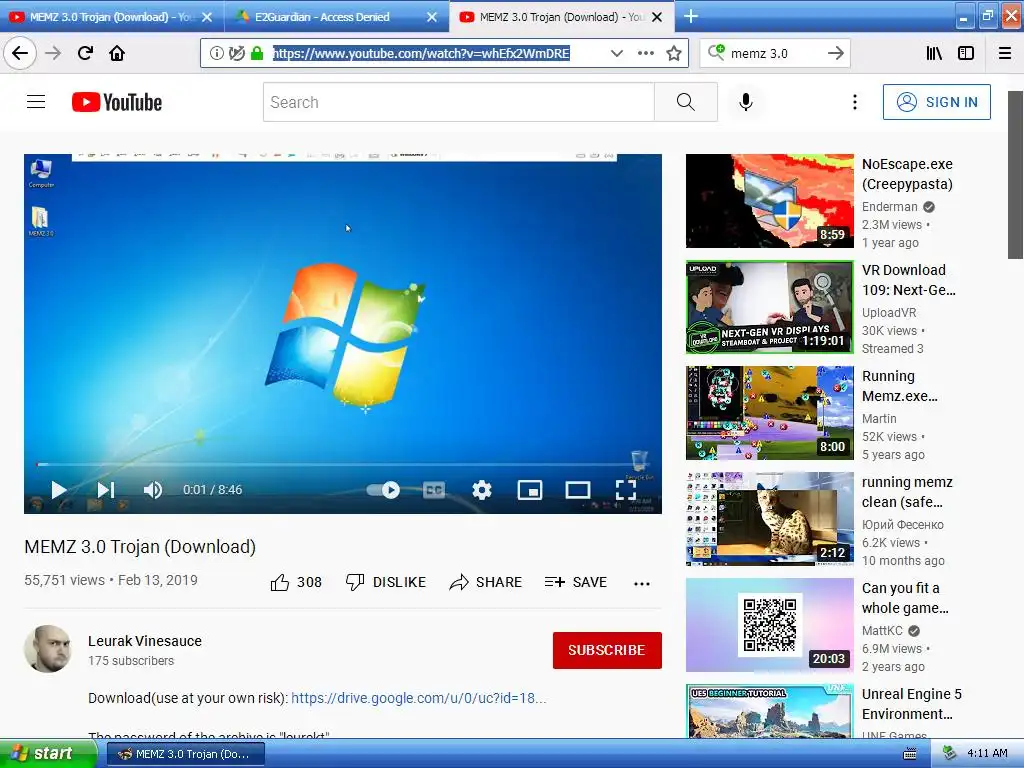This screenshot has height=768, width=1024.
Task: Click the red SUBSCRIBE button
Action: [607, 650]
